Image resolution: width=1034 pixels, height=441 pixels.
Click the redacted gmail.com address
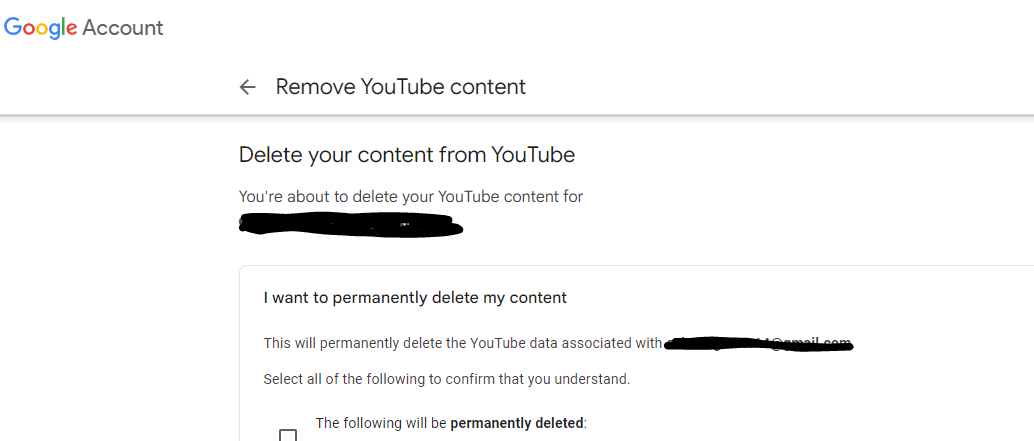tap(758, 344)
